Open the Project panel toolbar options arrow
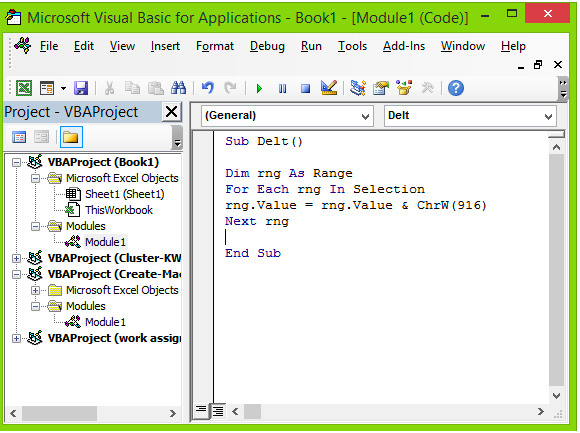This screenshot has width=580, height=433. (177, 138)
